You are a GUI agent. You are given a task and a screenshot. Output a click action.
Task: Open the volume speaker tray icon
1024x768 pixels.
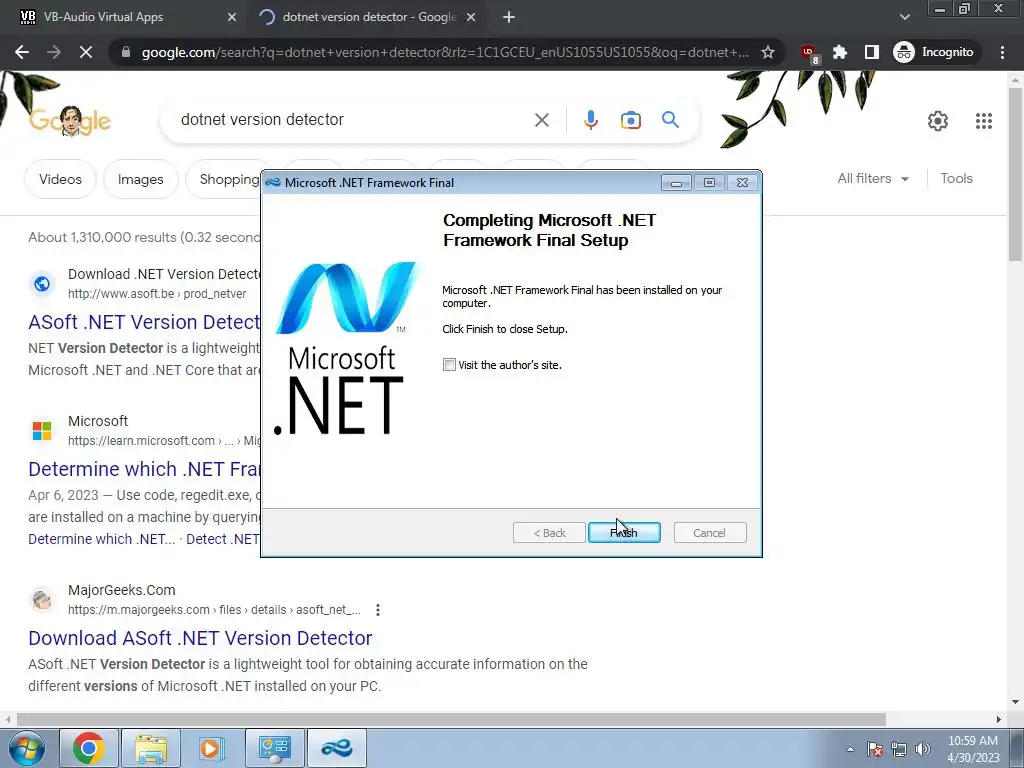[x=923, y=749]
